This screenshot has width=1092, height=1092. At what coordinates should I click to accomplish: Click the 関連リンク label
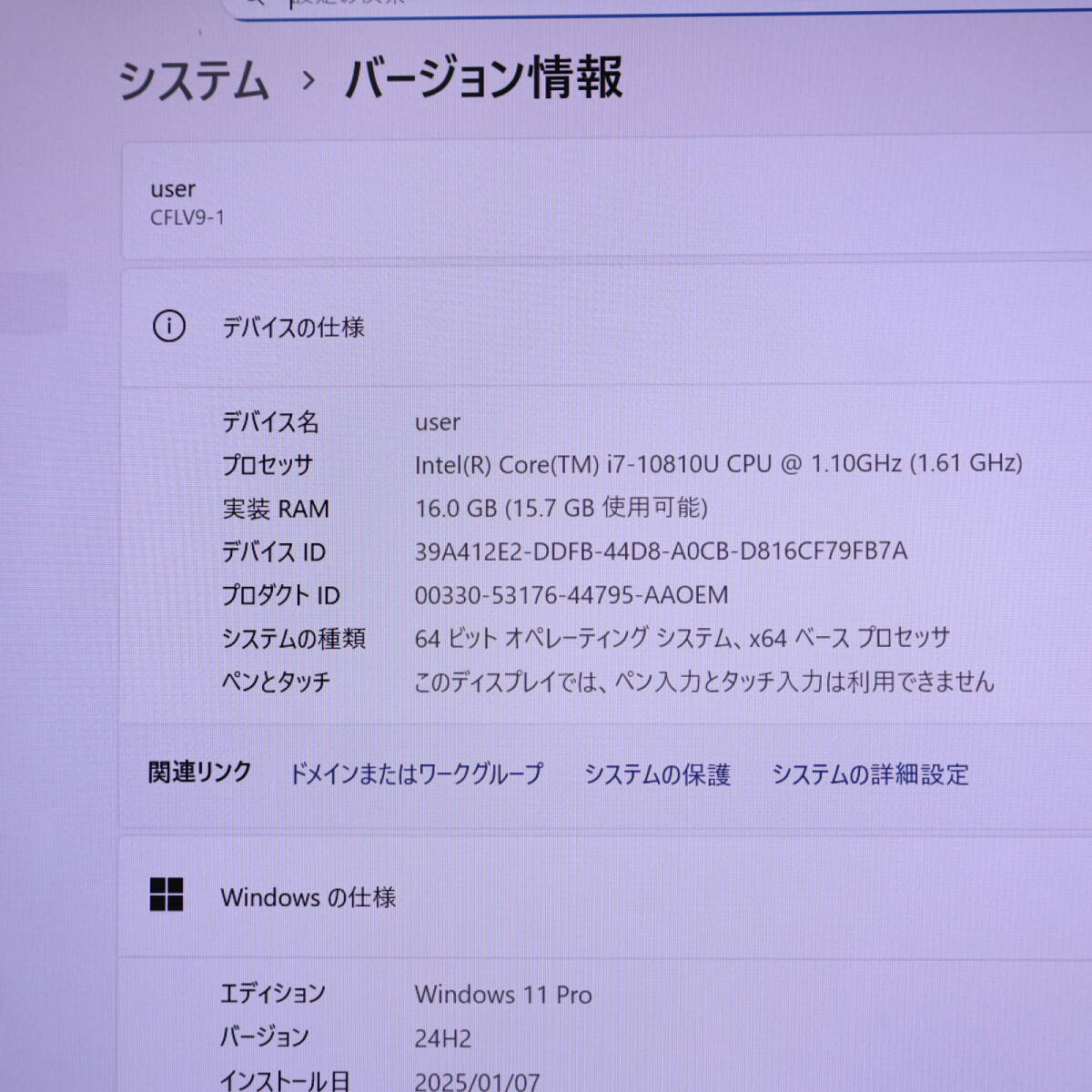click(x=199, y=772)
